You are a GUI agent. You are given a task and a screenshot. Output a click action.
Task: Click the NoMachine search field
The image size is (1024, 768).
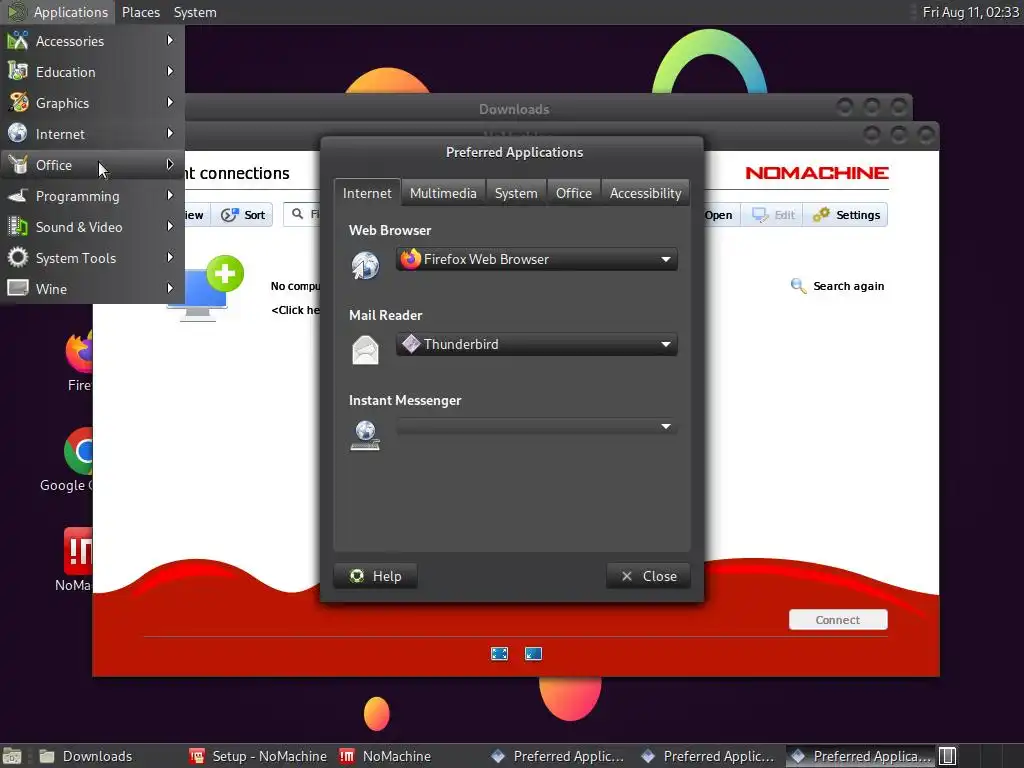click(x=302, y=214)
